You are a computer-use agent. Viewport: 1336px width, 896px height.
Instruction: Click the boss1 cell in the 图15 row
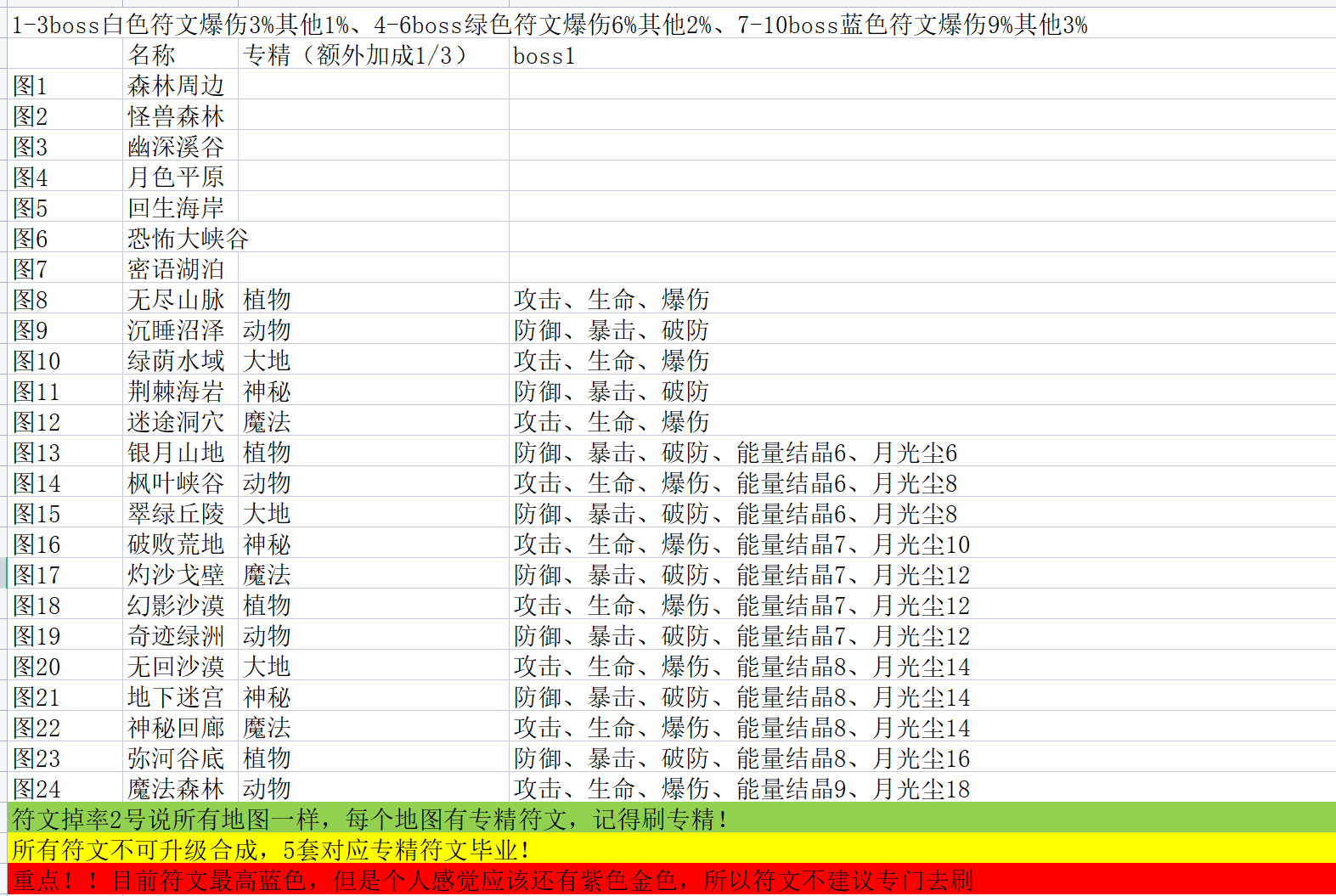(922, 512)
